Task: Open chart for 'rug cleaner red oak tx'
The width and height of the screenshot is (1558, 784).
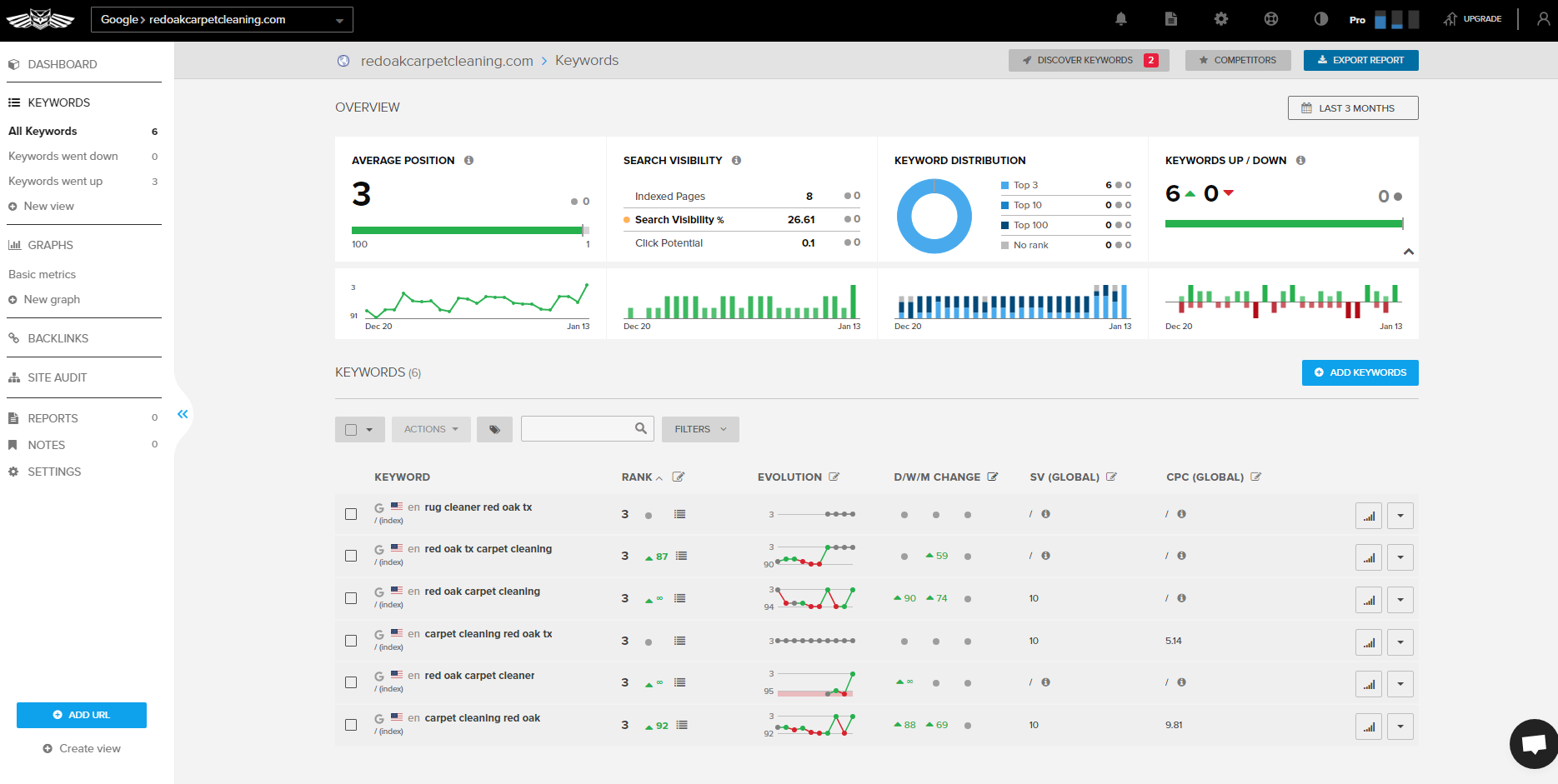Action: tap(1368, 516)
